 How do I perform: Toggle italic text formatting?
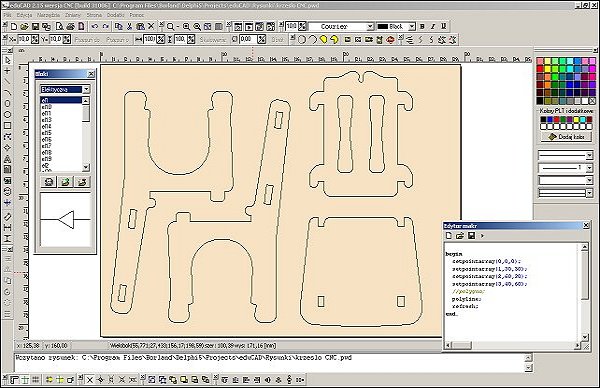point(433,26)
